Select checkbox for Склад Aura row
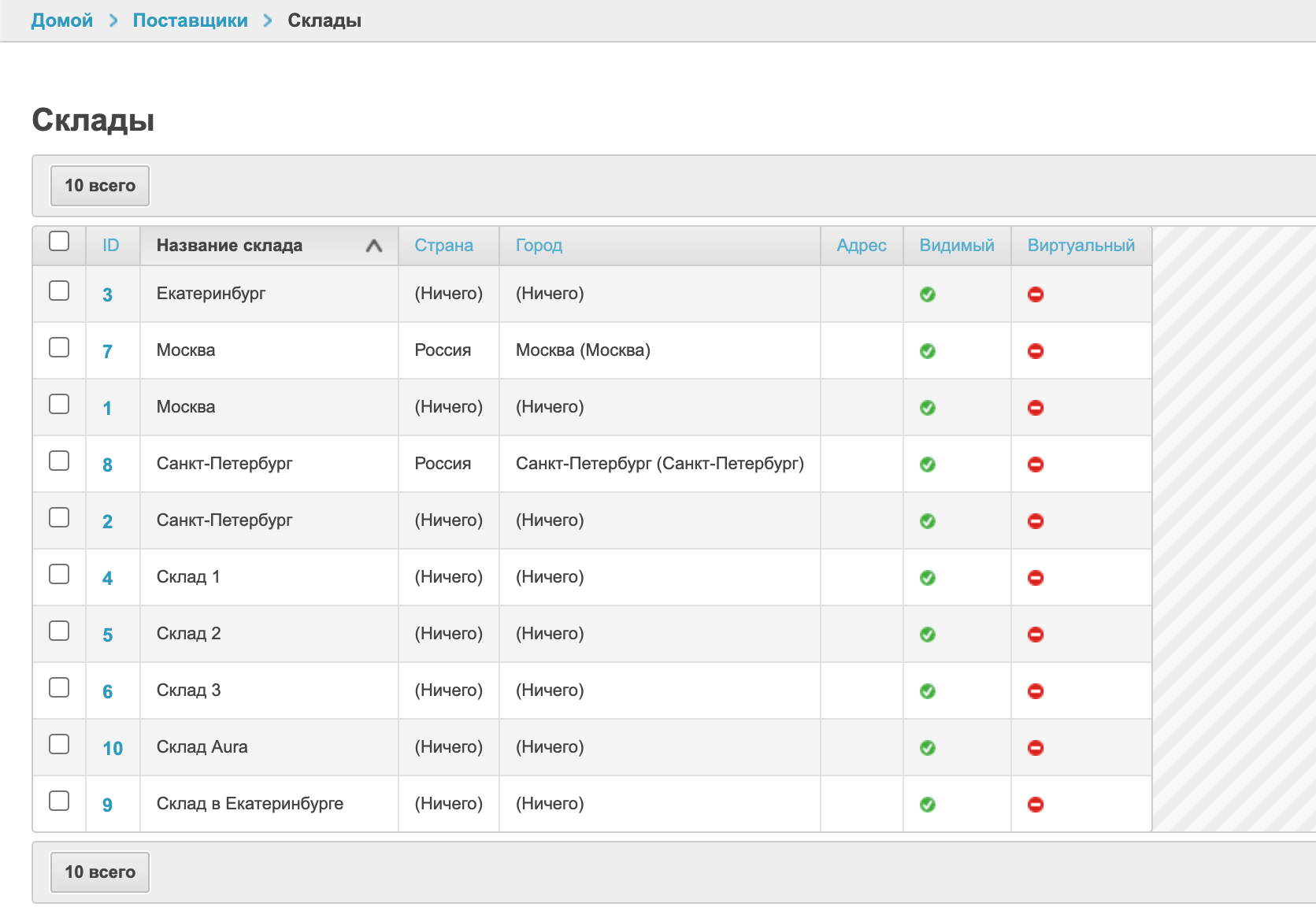Image resolution: width=1316 pixels, height=918 pixels. (x=59, y=744)
